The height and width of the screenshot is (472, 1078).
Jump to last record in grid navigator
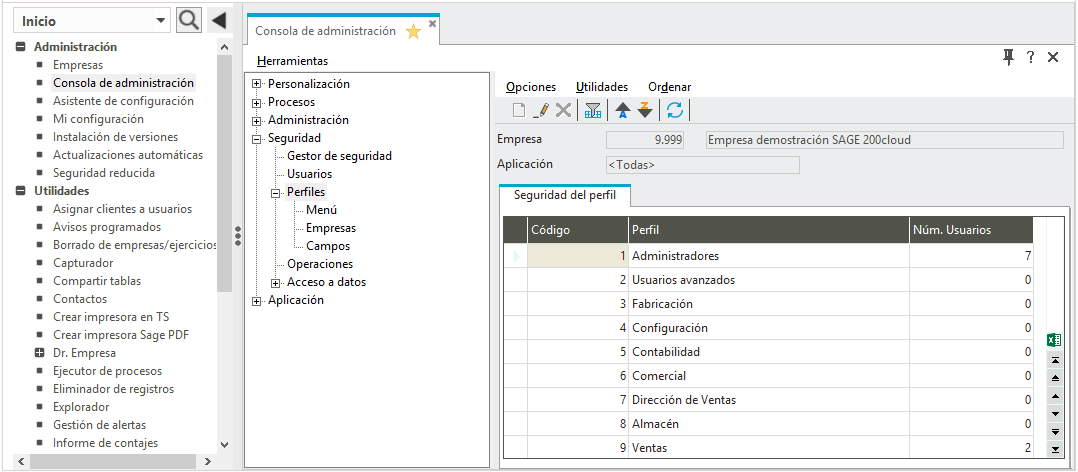1055,450
